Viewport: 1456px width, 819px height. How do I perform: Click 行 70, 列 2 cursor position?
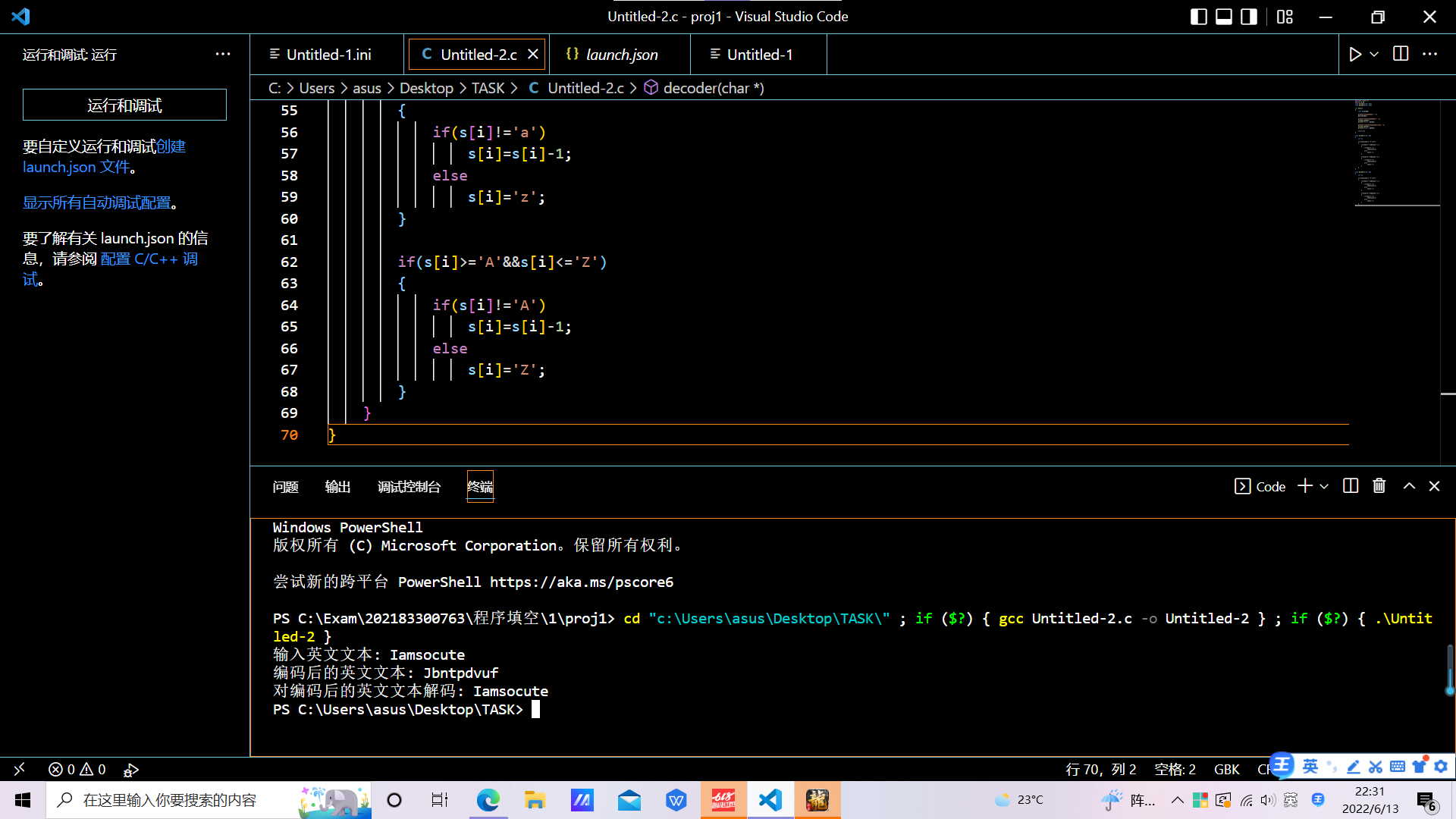point(1101,769)
